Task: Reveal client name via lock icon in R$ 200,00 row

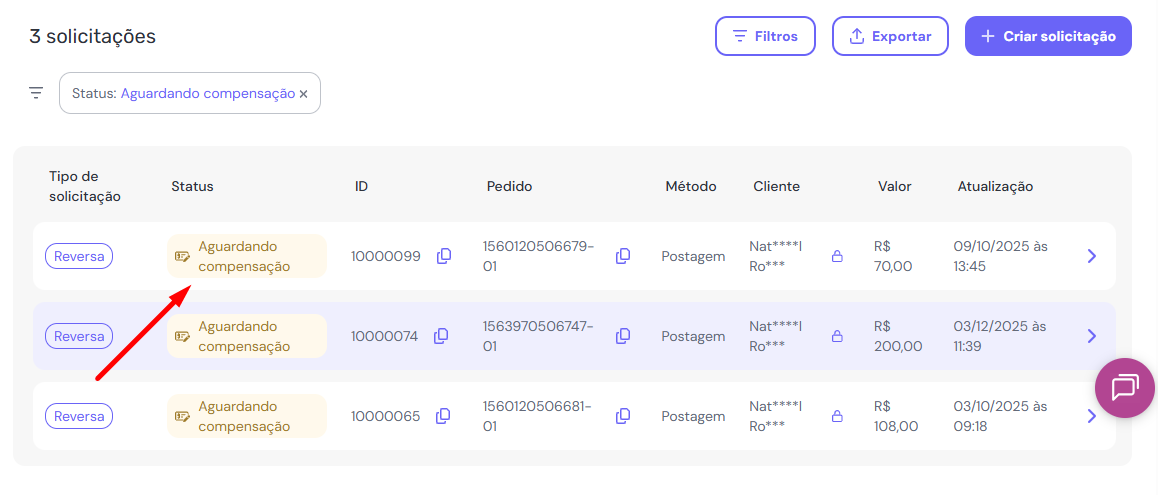Action: click(837, 336)
